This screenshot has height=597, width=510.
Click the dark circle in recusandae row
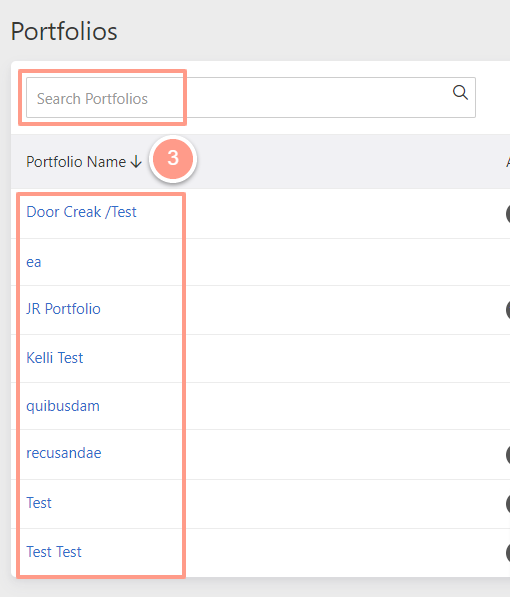[x=508, y=455]
